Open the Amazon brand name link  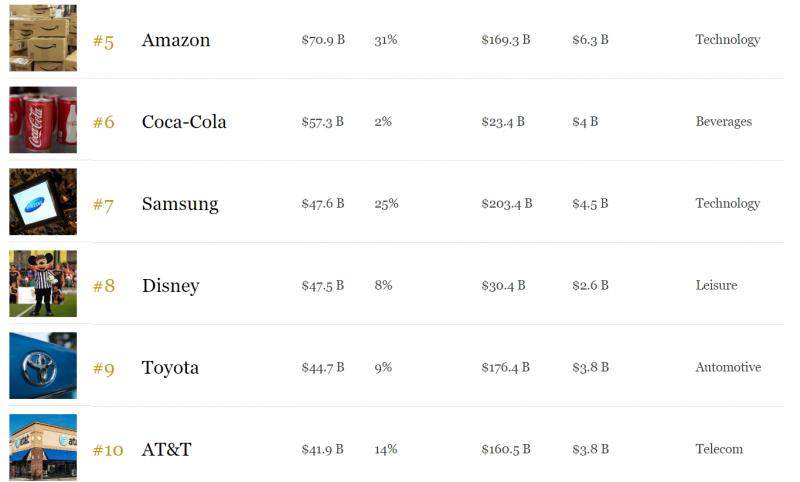tap(176, 40)
